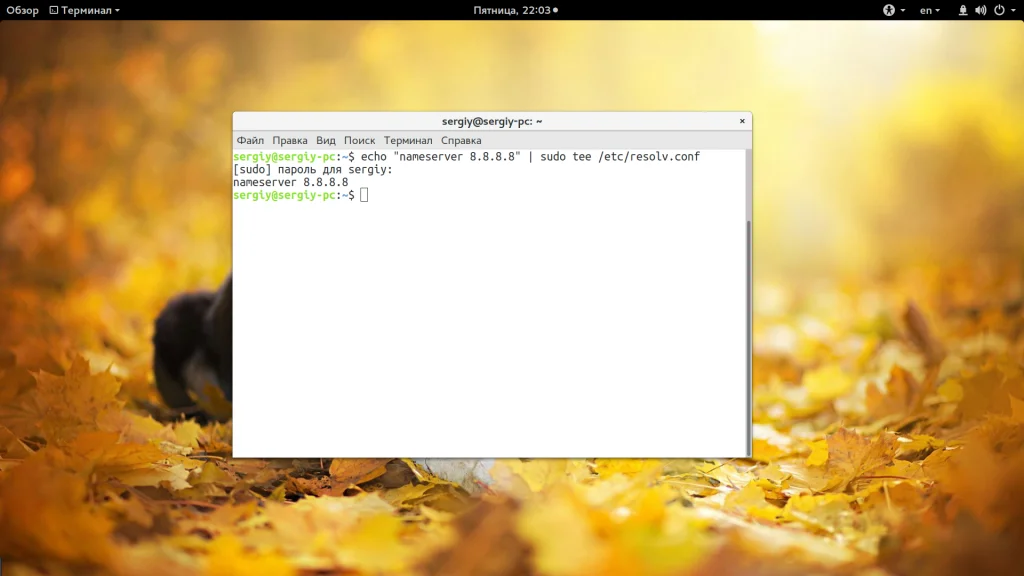1024x576 pixels.
Task: Open the system menu dropdown arrow
Action: click(1012, 10)
